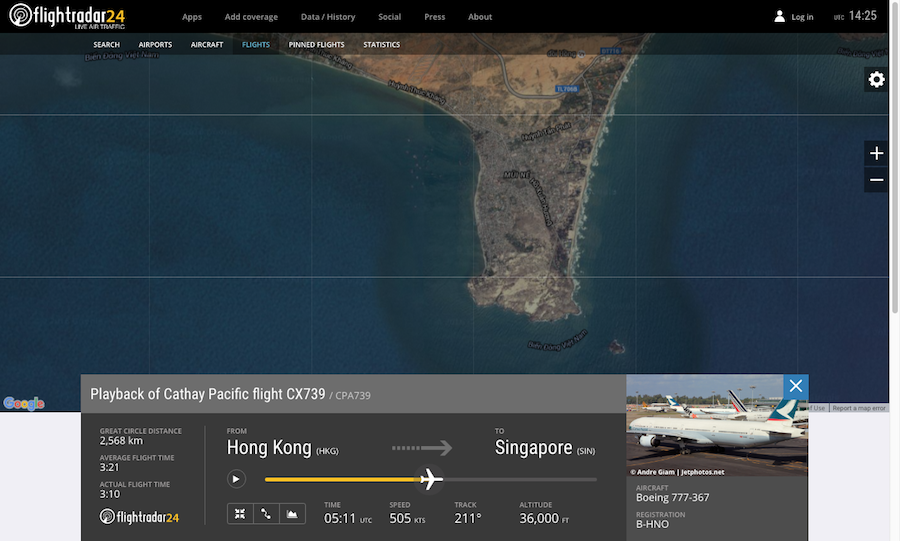Click the time value 05:11 UTC

pos(348,519)
